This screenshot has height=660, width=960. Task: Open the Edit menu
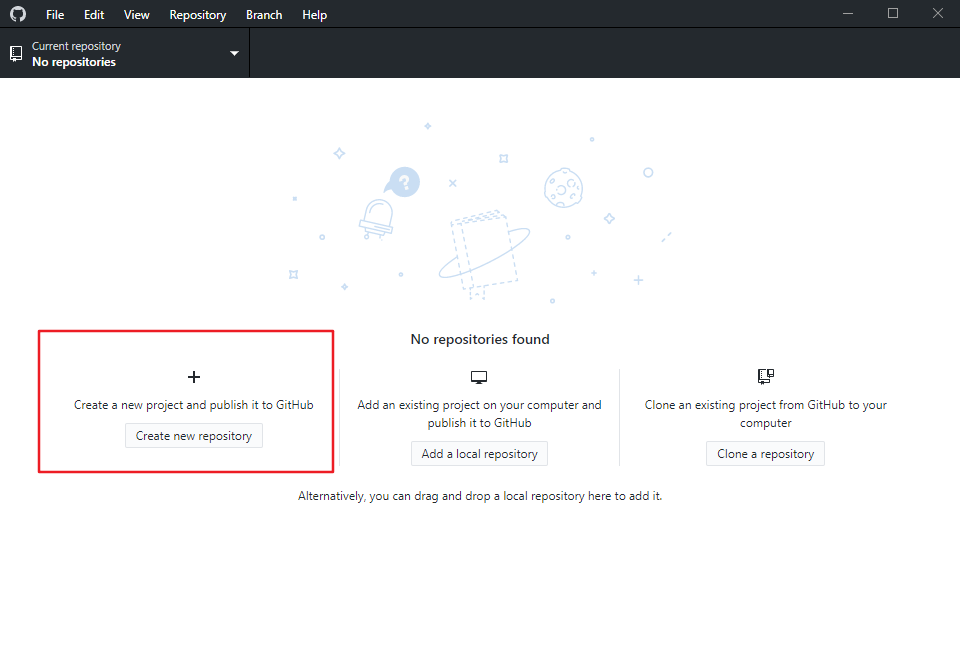pos(94,15)
